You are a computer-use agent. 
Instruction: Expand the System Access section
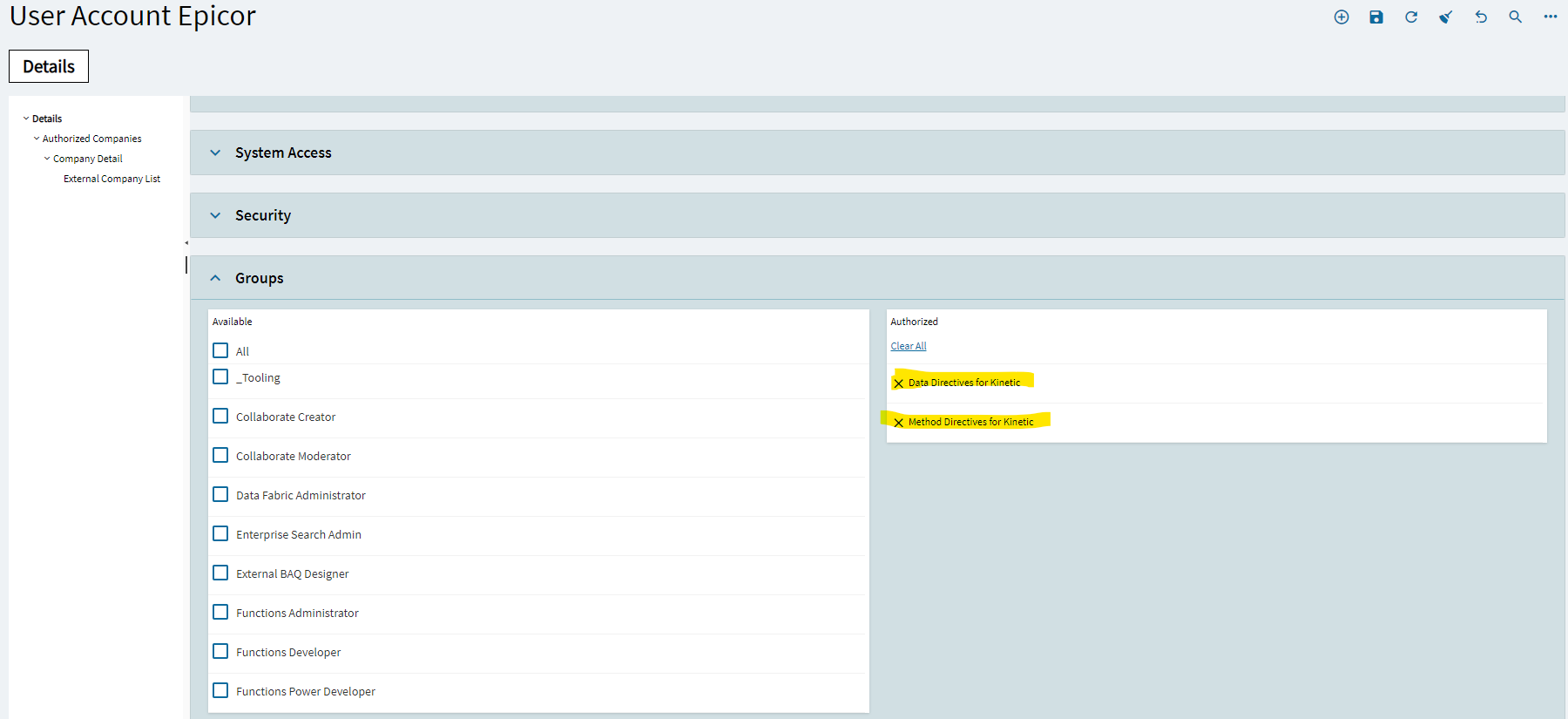pos(215,153)
